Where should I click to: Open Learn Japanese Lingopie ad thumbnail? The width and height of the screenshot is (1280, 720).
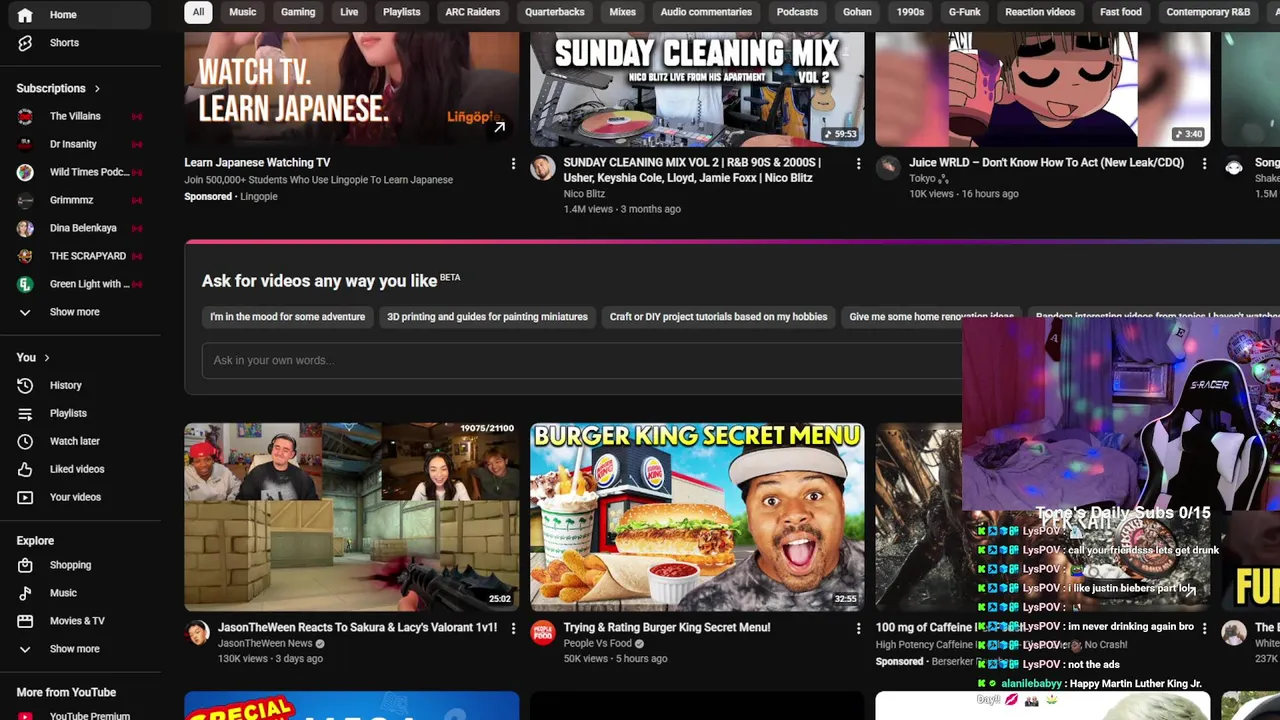[352, 90]
